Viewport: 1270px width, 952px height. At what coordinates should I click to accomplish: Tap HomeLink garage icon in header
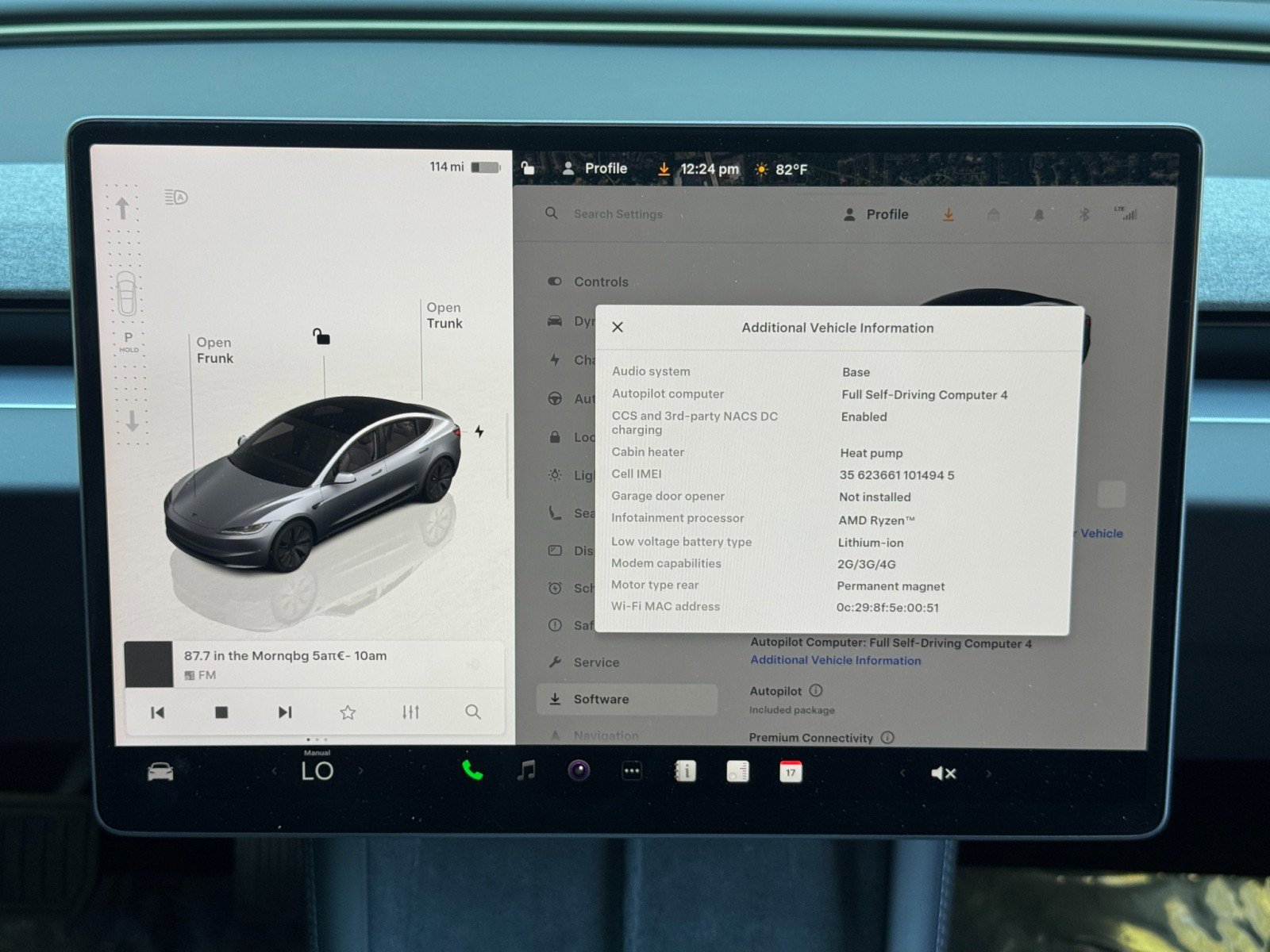pyautogui.click(x=993, y=214)
